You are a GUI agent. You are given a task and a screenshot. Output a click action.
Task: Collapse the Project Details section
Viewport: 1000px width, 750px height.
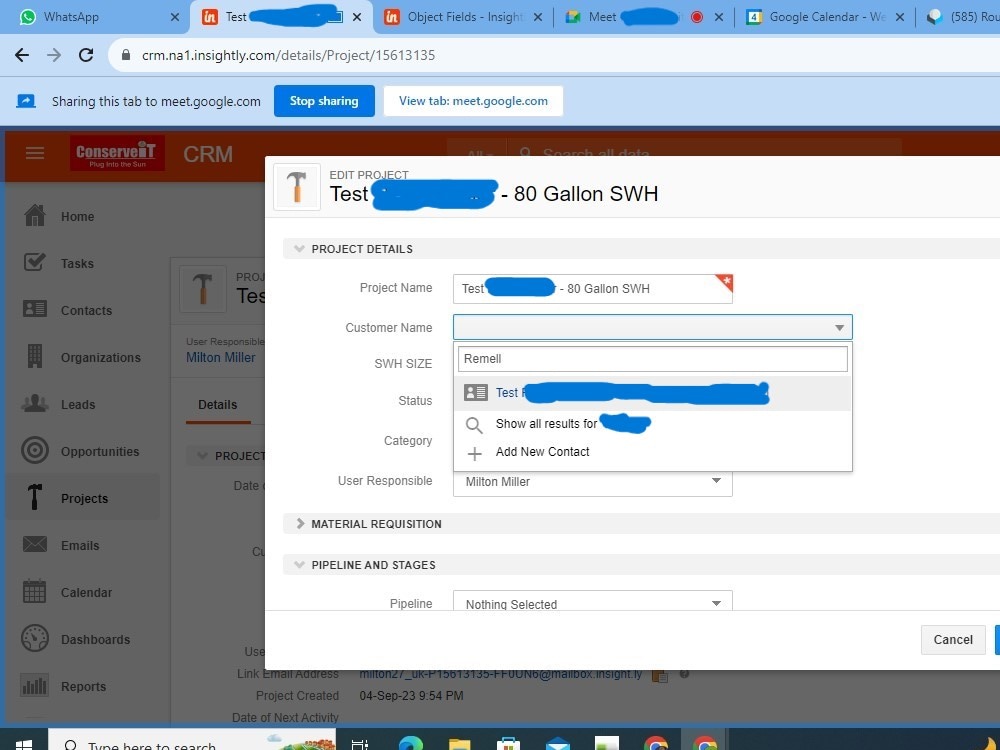click(x=299, y=249)
